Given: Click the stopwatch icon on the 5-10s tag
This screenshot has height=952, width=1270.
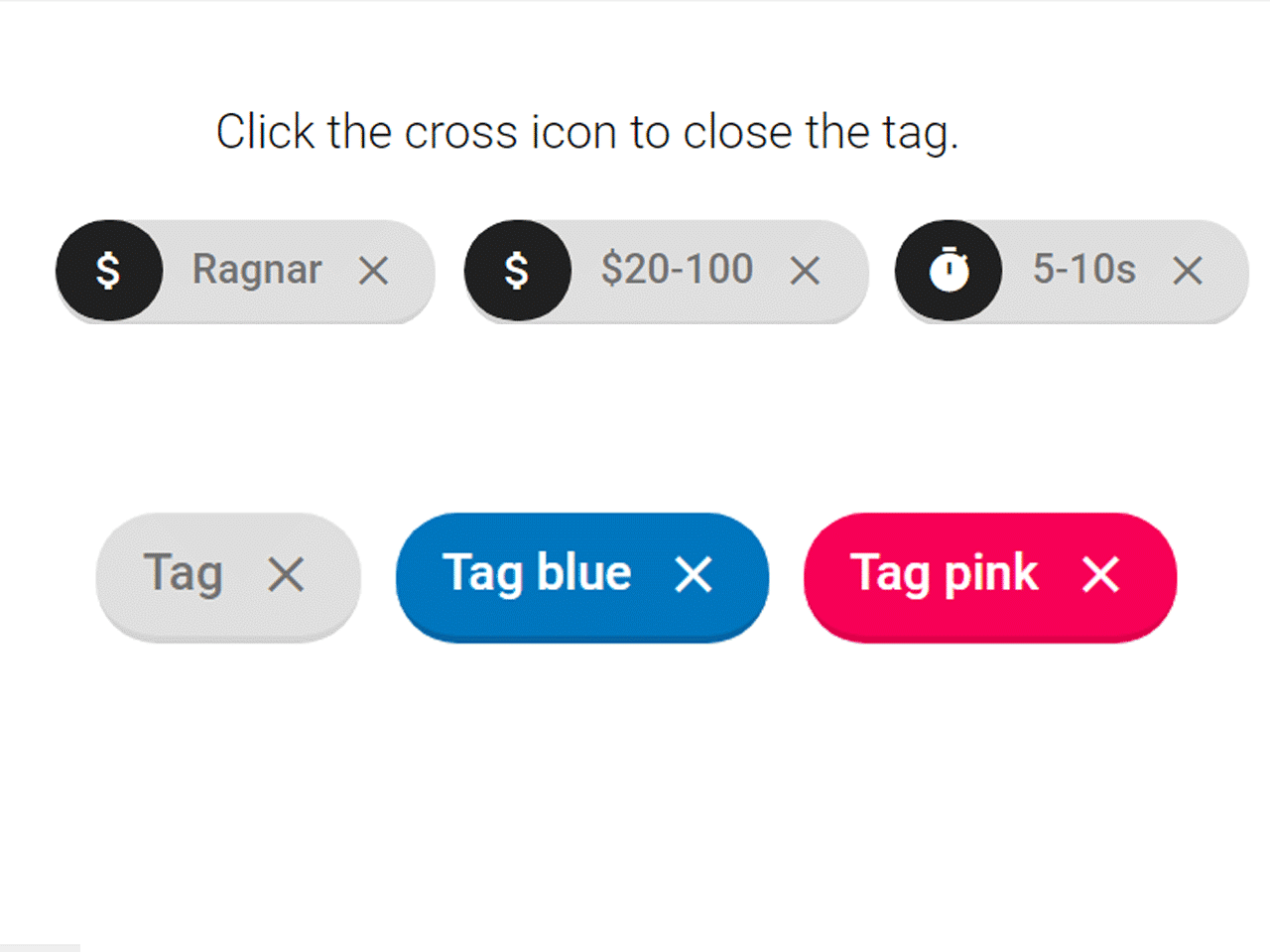Looking at the screenshot, I should point(950,271).
